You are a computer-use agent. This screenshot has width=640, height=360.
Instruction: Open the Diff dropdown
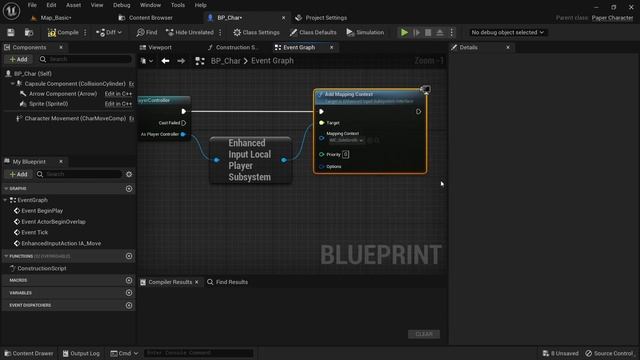pos(109,32)
